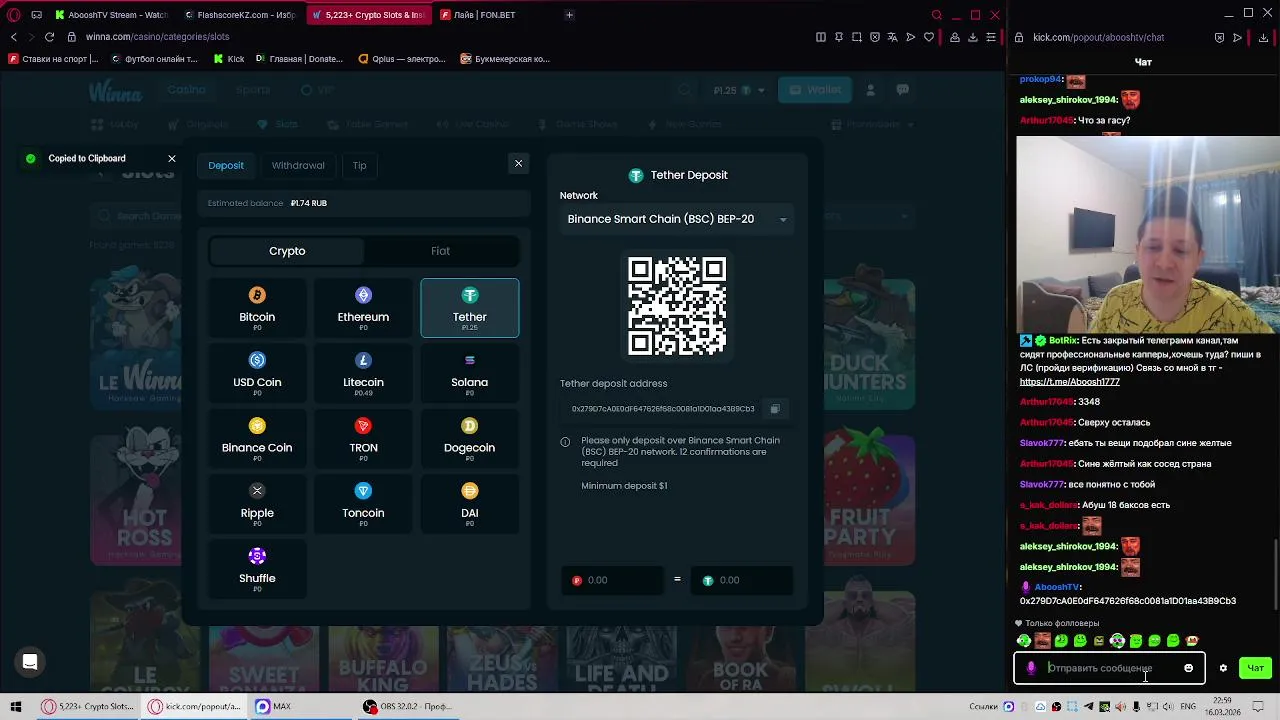Open Opera browser main menu

(14, 15)
